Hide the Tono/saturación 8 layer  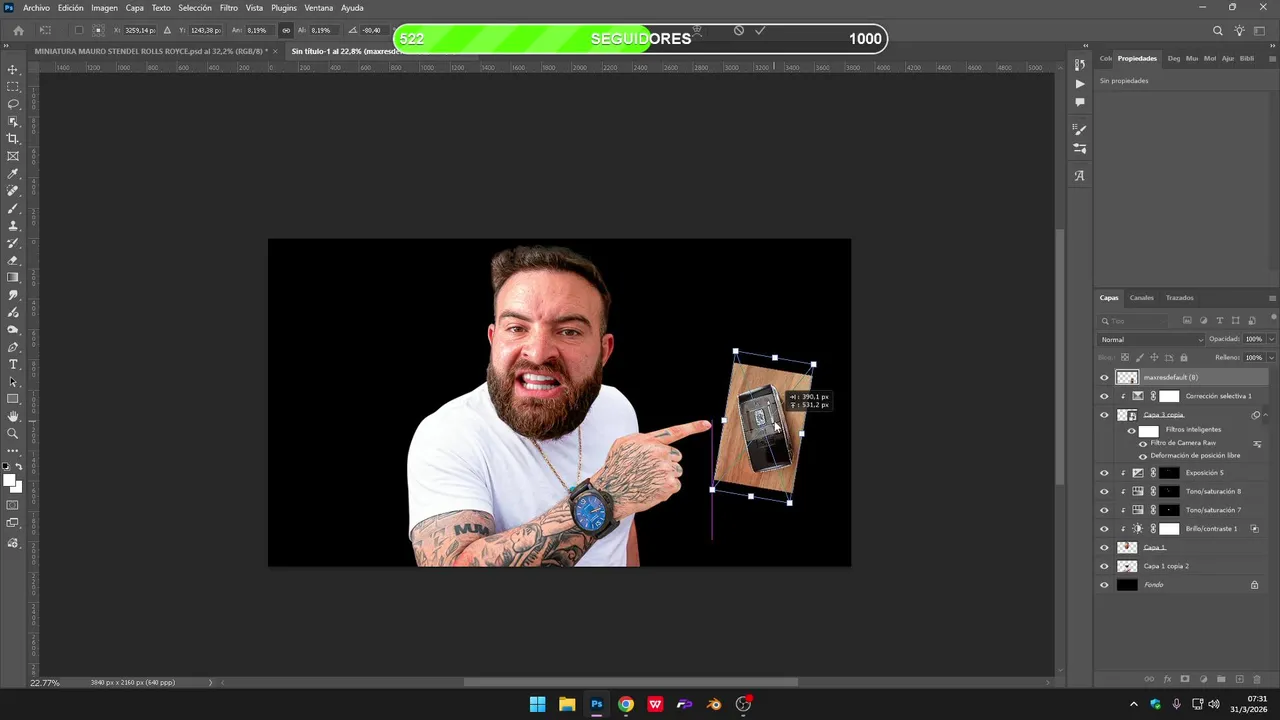point(1104,492)
